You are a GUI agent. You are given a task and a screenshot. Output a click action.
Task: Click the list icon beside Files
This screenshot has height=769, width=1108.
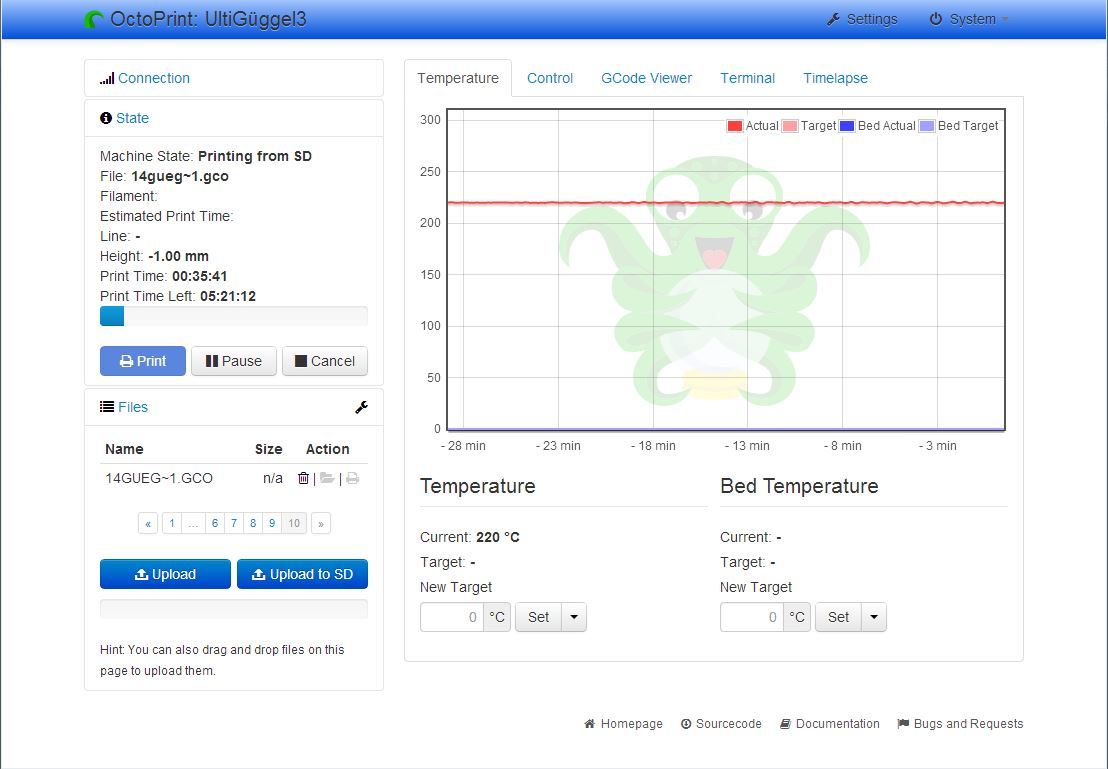point(107,406)
